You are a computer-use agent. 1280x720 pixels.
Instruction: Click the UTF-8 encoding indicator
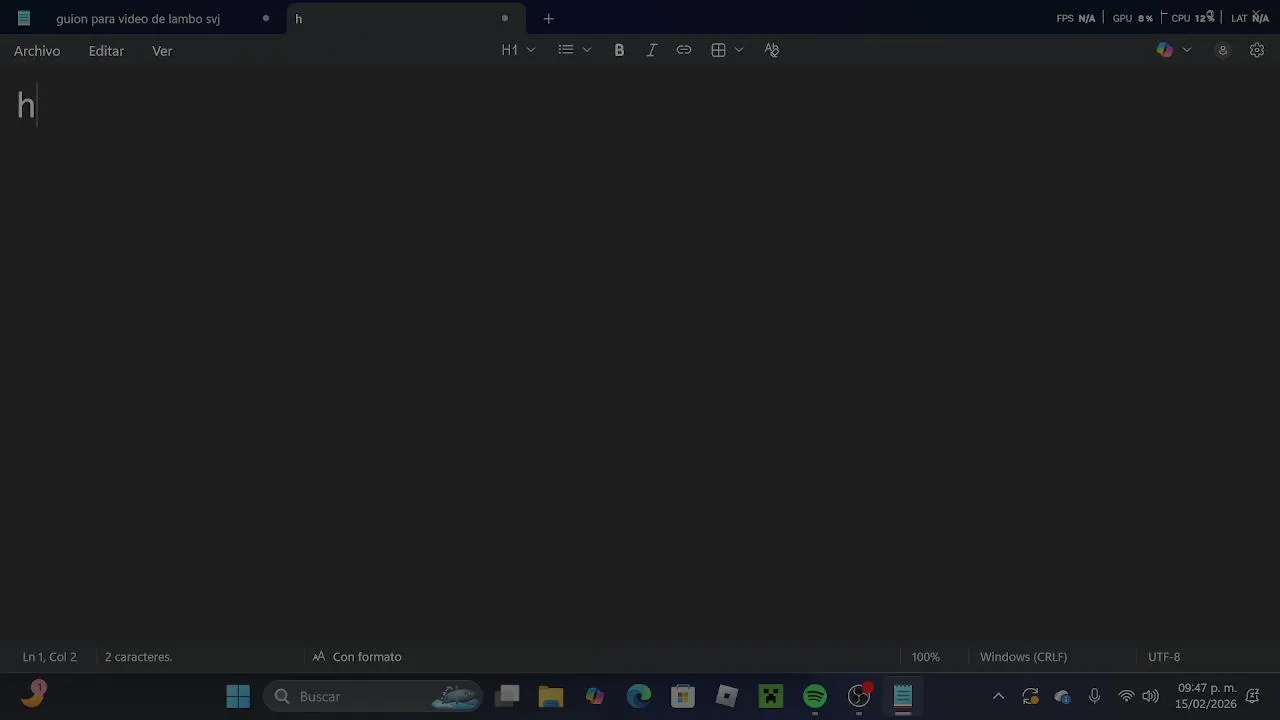point(1164,657)
